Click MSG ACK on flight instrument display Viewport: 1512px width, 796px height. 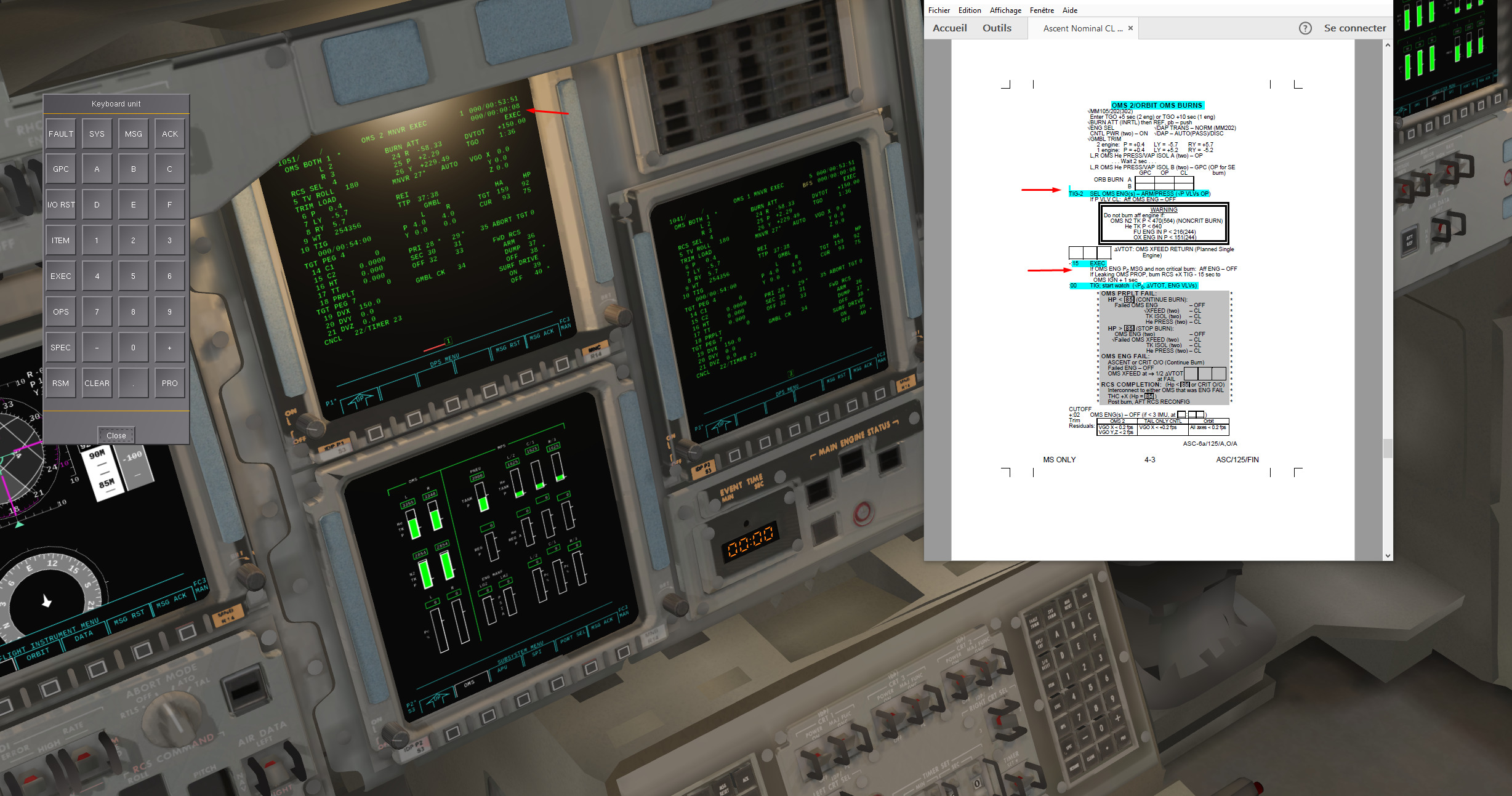click(171, 600)
